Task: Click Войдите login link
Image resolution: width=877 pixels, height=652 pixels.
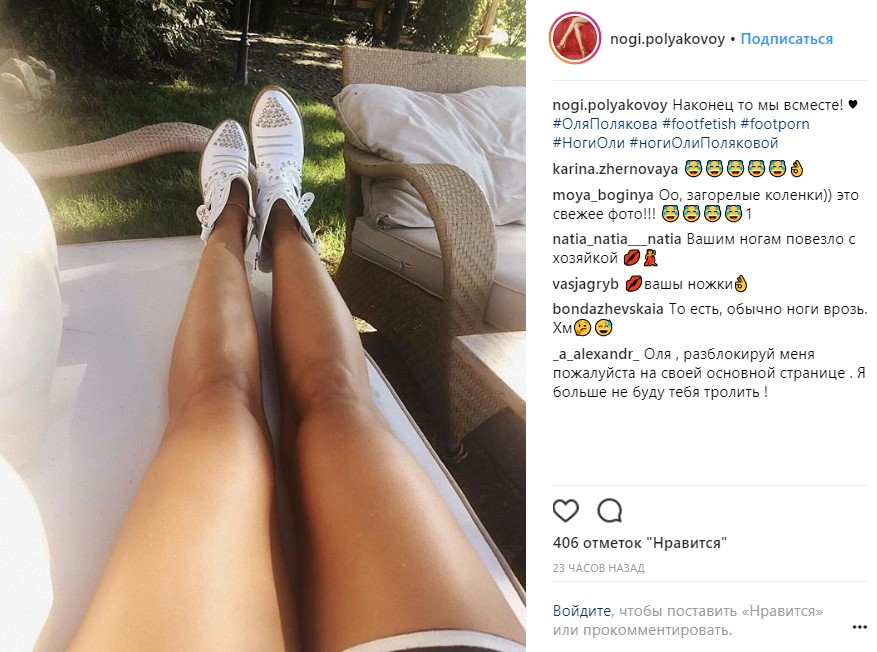Action: coord(582,611)
